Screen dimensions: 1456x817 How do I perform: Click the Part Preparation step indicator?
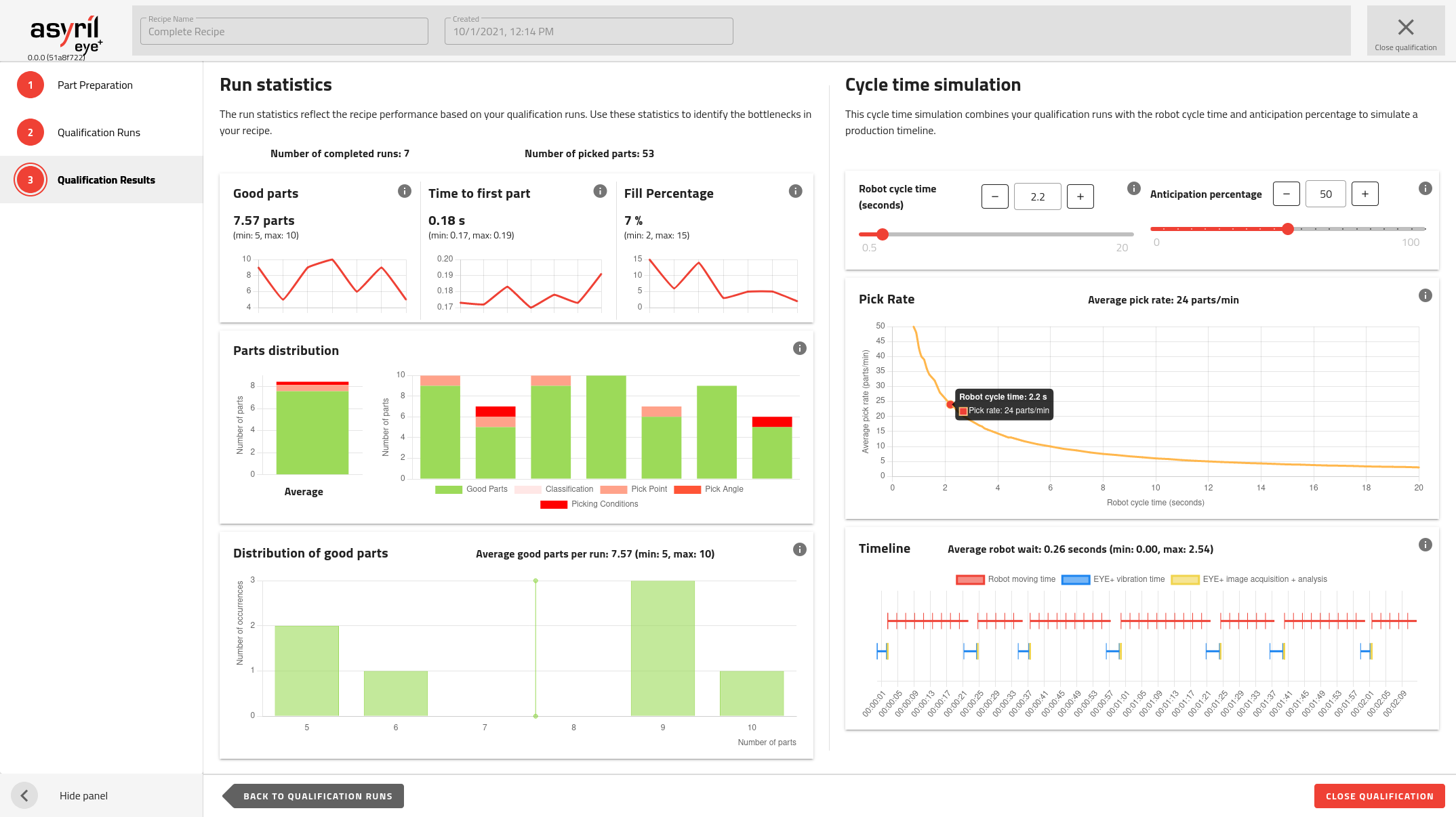(30, 85)
